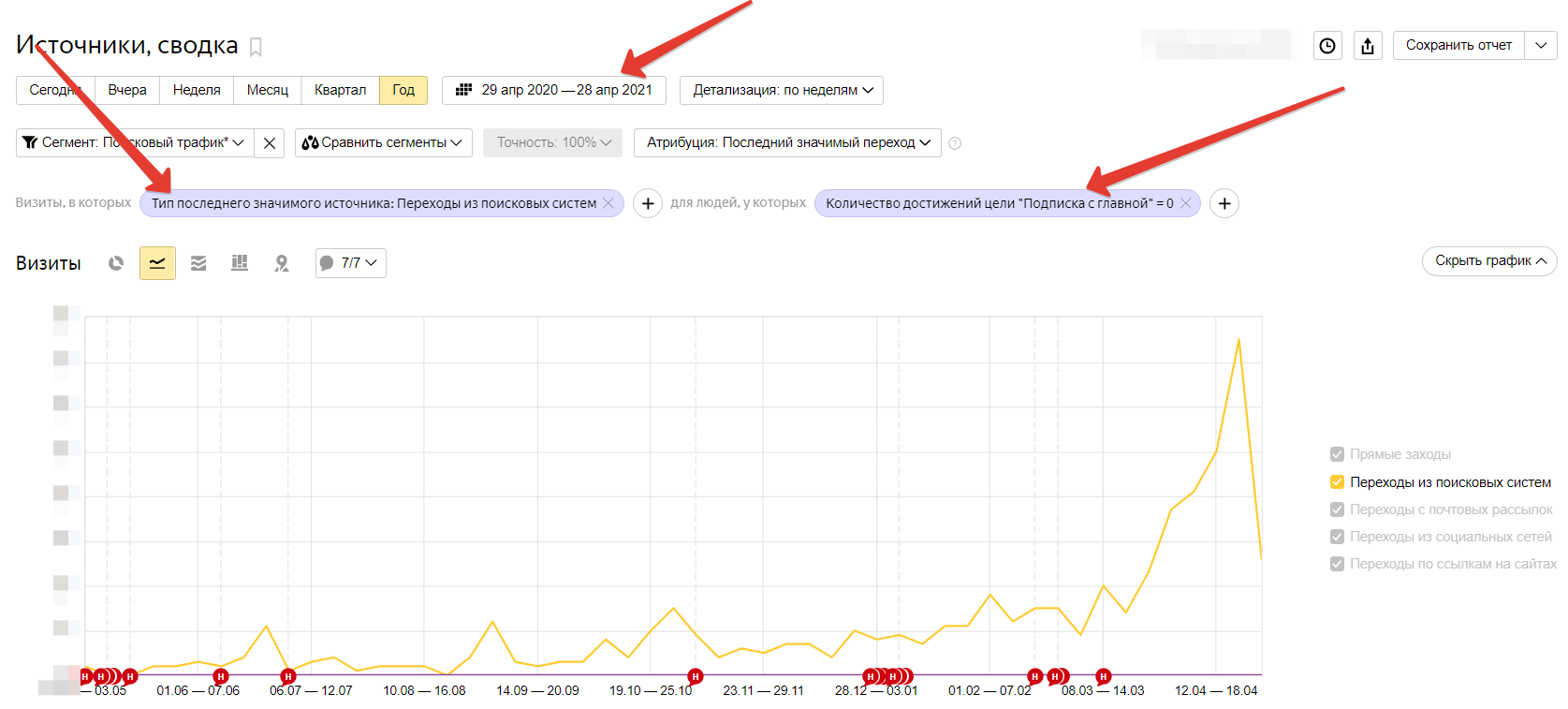Collapse the chart with Скрыть график

(1489, 260)
